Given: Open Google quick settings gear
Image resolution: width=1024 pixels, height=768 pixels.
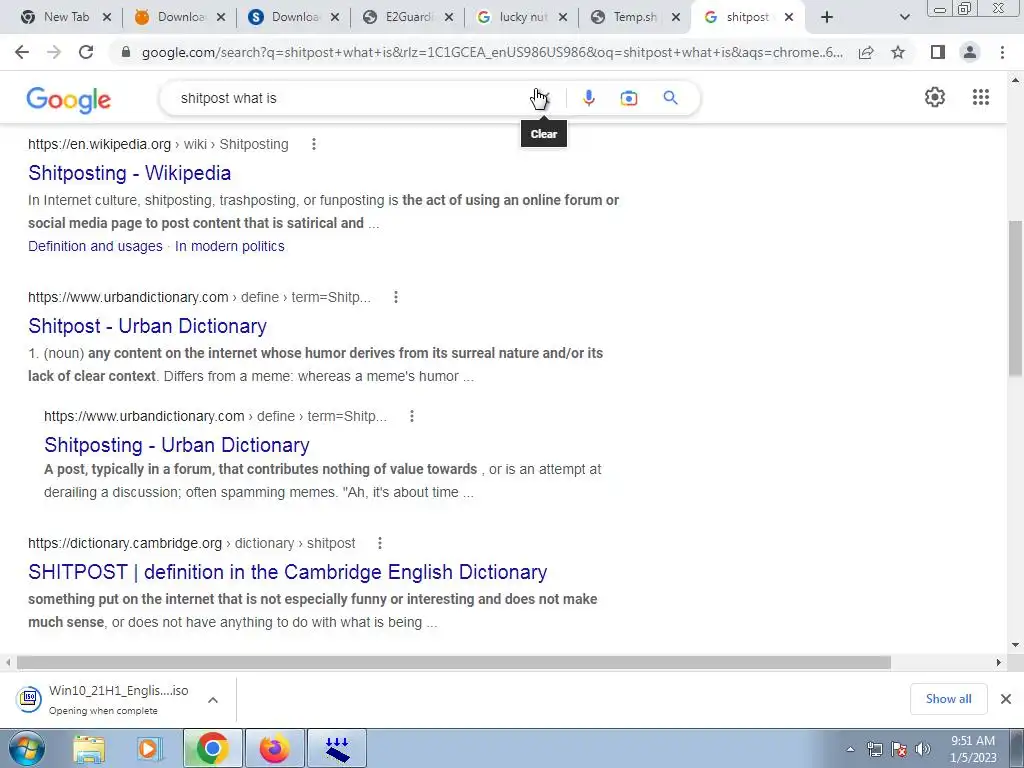Looking at the screenshot, I should click(x=935, y=97).
